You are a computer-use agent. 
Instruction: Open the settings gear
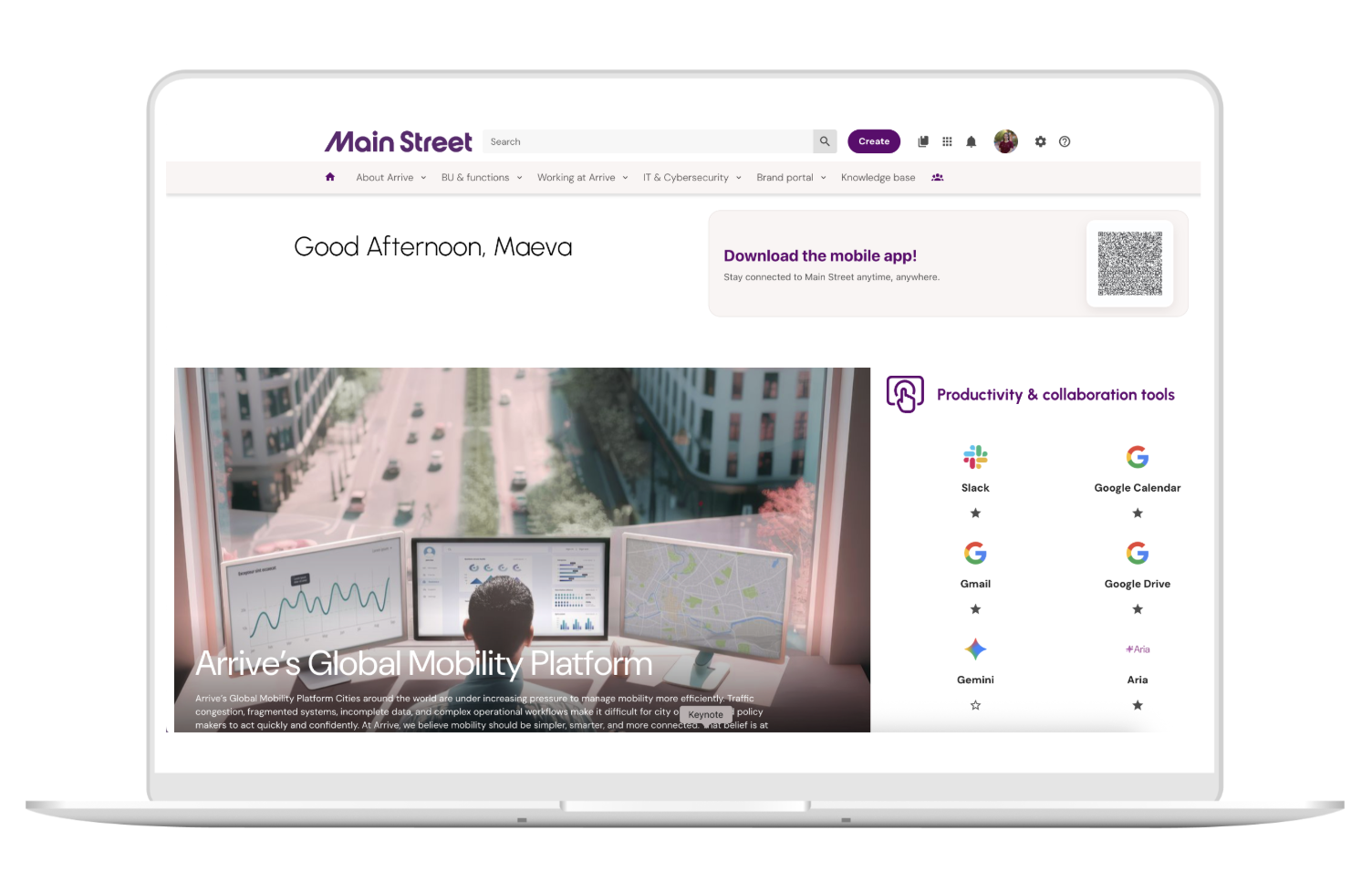[1041, 141]
